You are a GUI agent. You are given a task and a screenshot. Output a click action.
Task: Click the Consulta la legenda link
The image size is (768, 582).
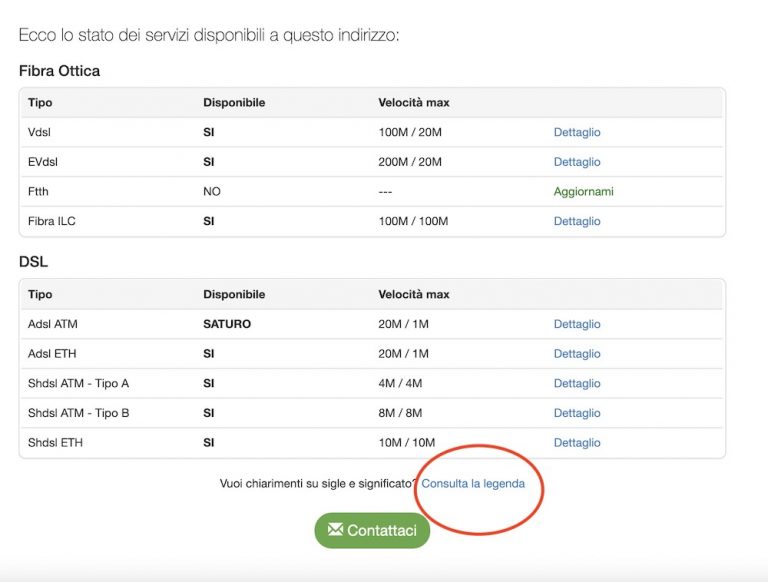click(x=473, y=484)
